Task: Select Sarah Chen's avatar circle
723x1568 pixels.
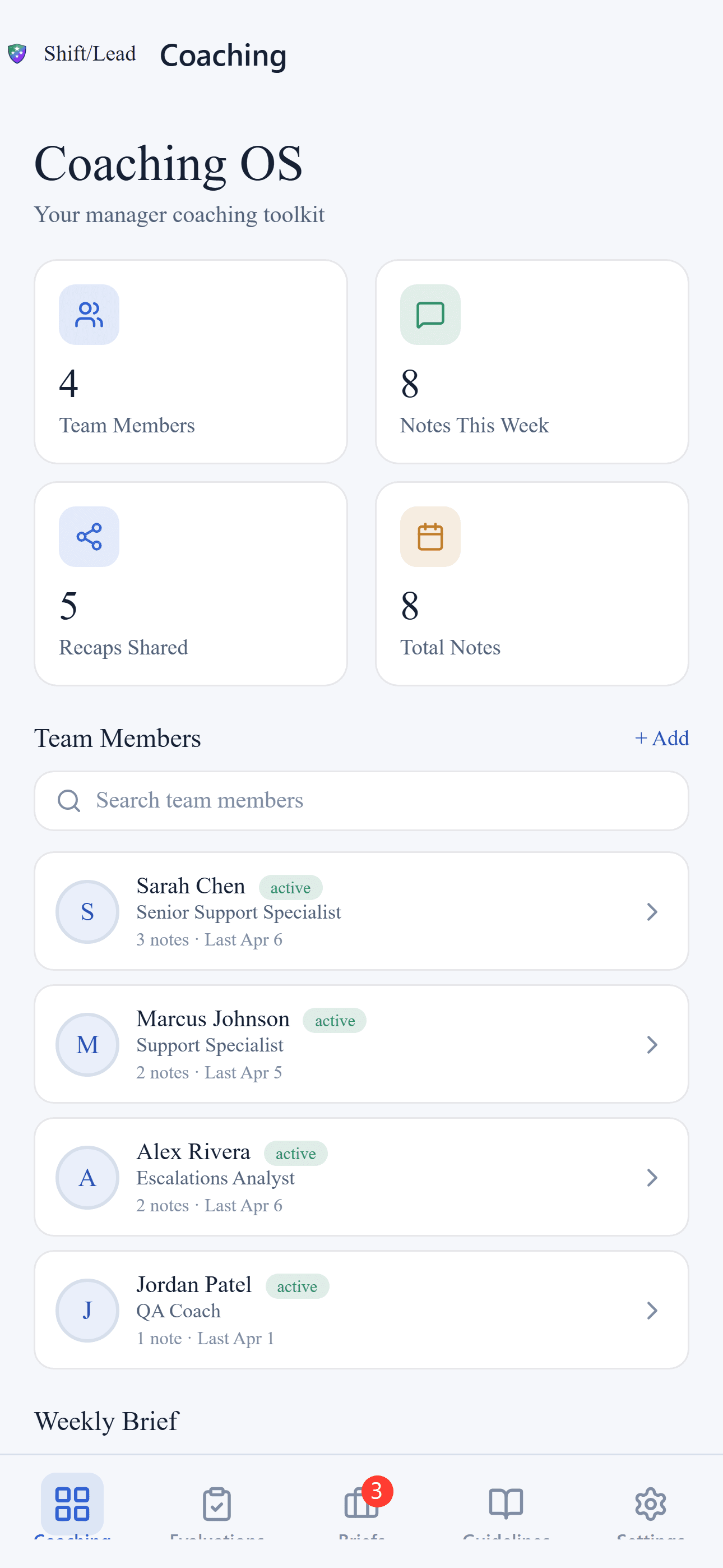Action: click(x=87, y=912)
